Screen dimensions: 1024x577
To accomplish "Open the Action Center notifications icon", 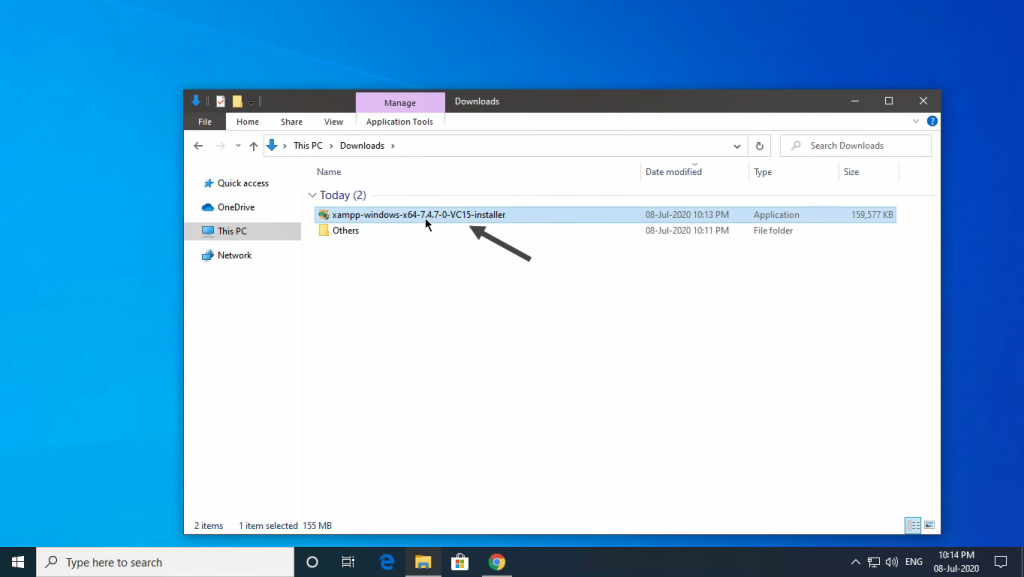I will (x=1000, y=562).
